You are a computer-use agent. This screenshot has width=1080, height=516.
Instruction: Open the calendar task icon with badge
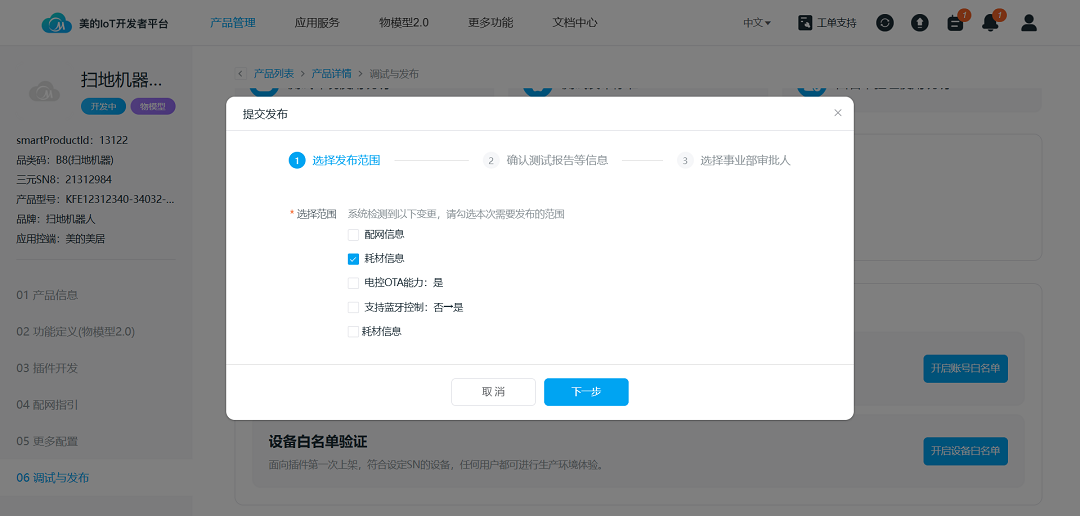(x=955, y=23)
